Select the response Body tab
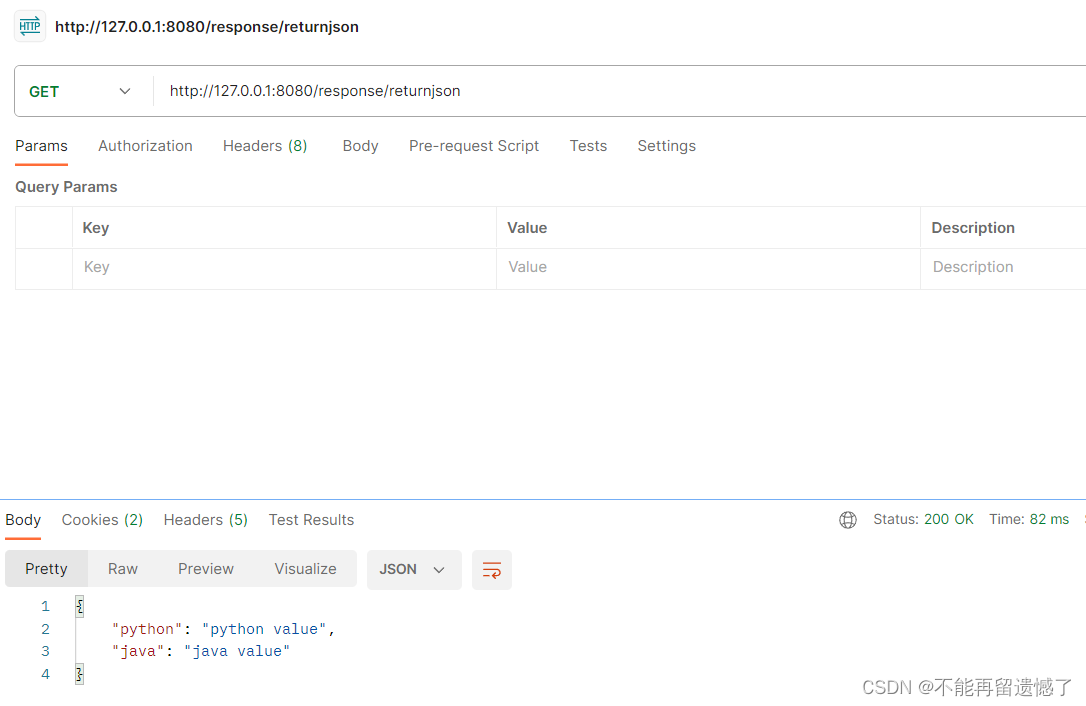The width and height of the screenshot is (1086, 706). coord(23,520)
